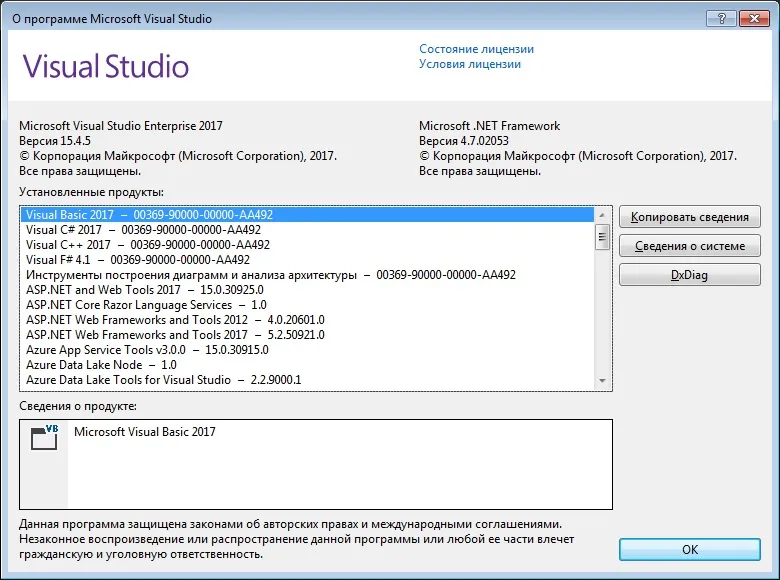Select the Azure Data Lake Node row
The image size is (780, 580).
[x=307, y=365]
